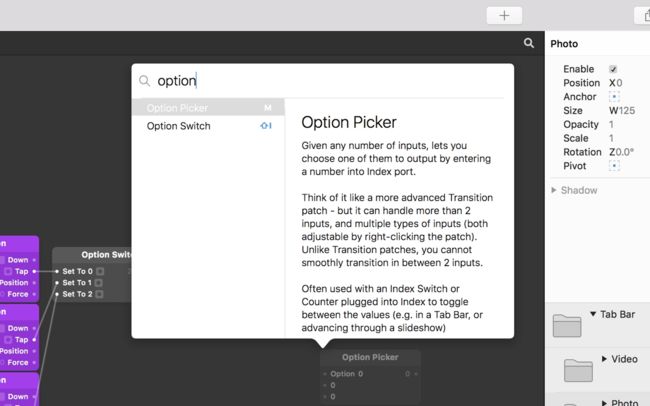
Task: Open the Video folder icon
Action: (578, 370)
